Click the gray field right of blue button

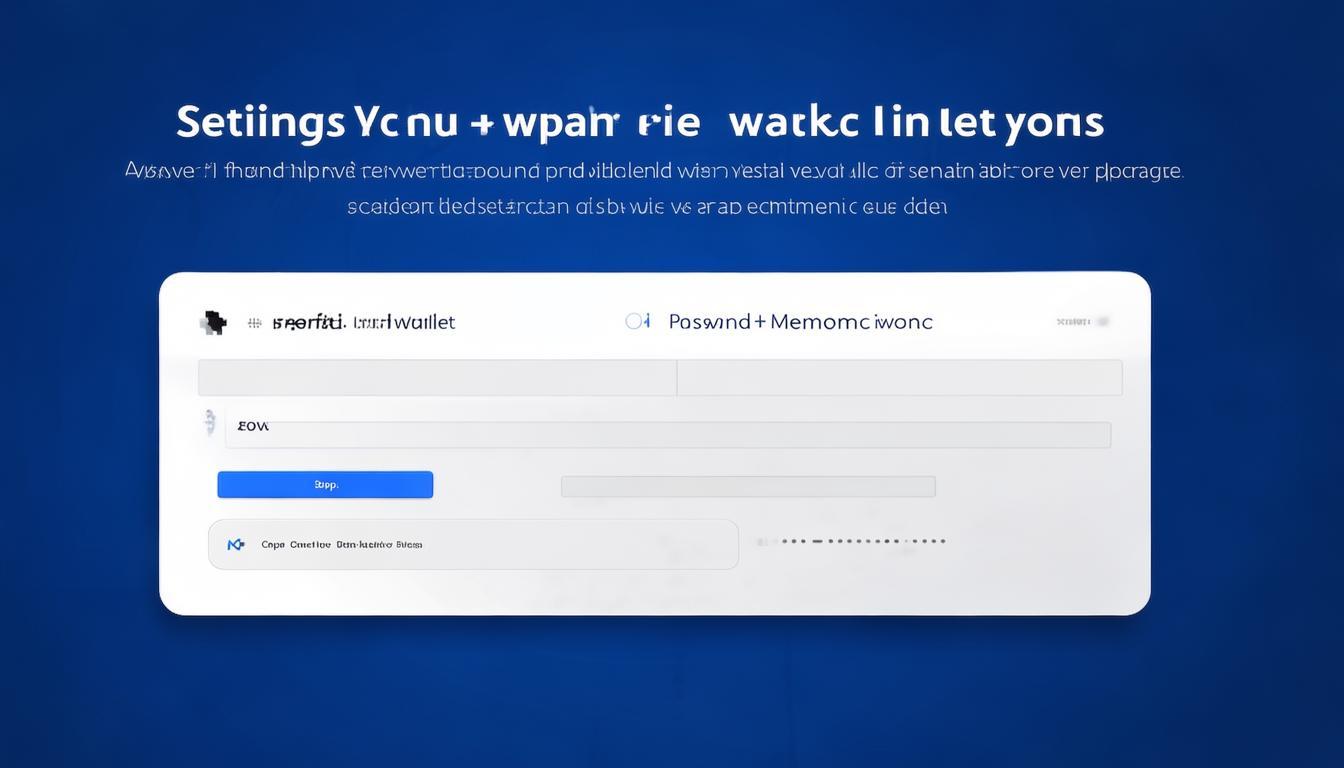(747, 486)
